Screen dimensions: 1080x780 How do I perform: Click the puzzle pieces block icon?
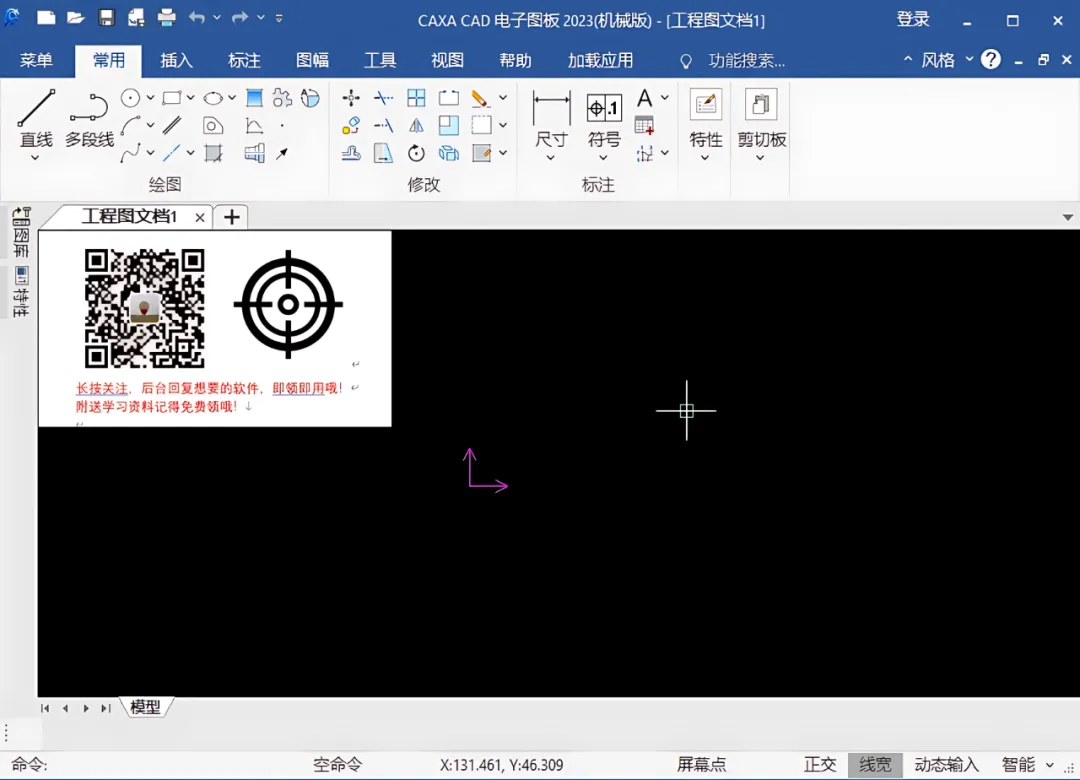click(x=282, y=98)
